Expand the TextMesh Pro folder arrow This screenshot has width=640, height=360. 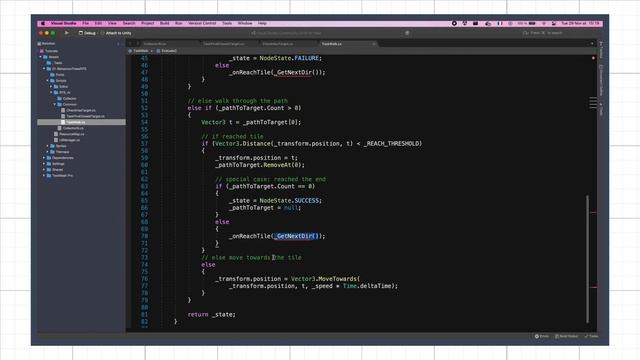tap(44, 176)
